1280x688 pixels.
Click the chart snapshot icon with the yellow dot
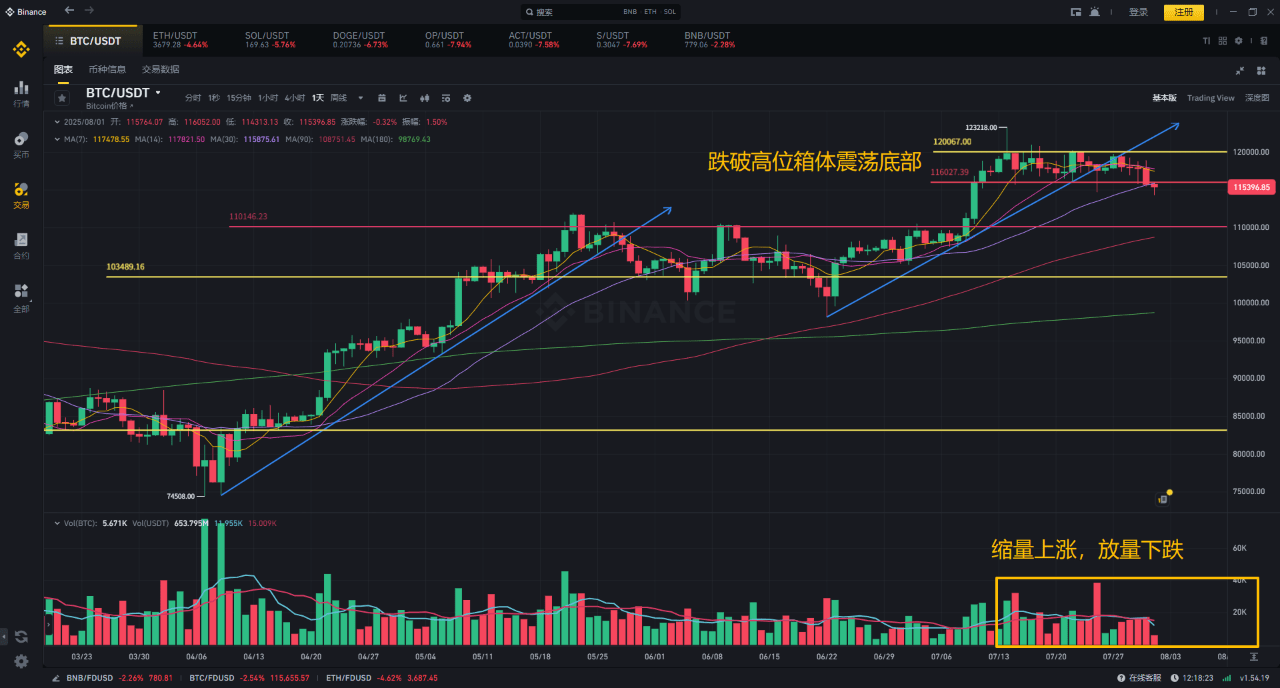pos(1163,497)
